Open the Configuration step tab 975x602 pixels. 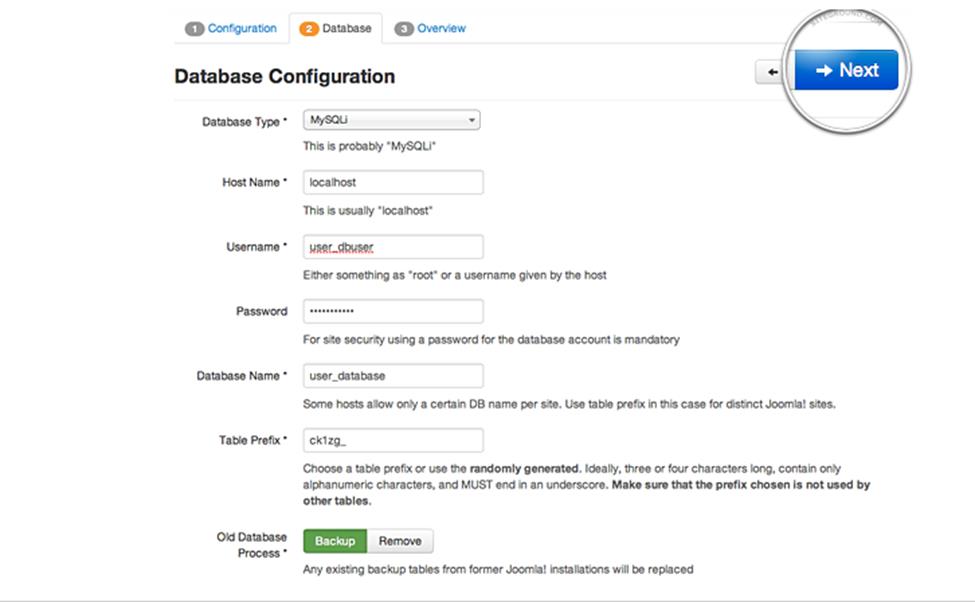coord(231,29)
